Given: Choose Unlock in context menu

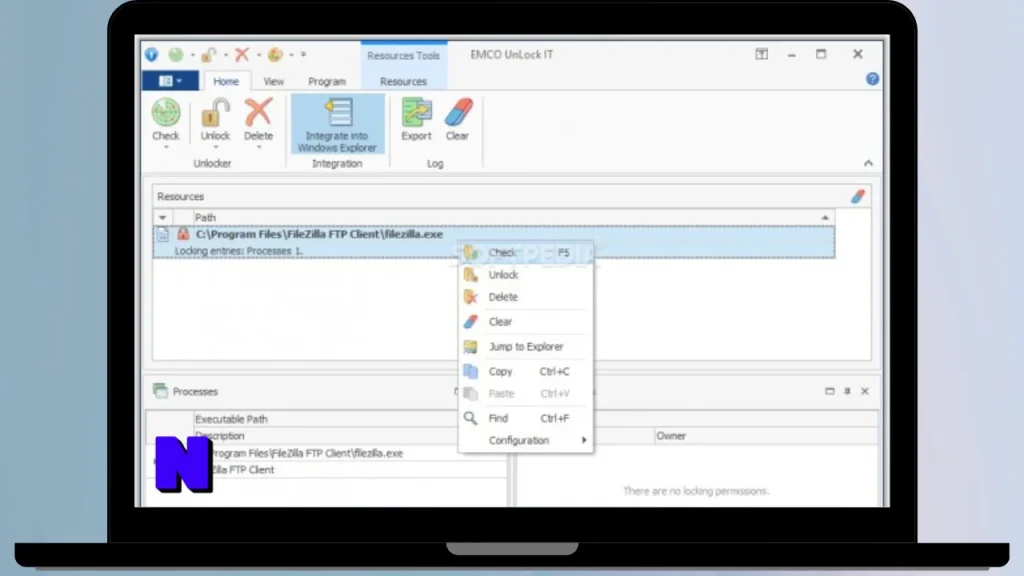Looking at the screenshot, I should click(525, 275).
